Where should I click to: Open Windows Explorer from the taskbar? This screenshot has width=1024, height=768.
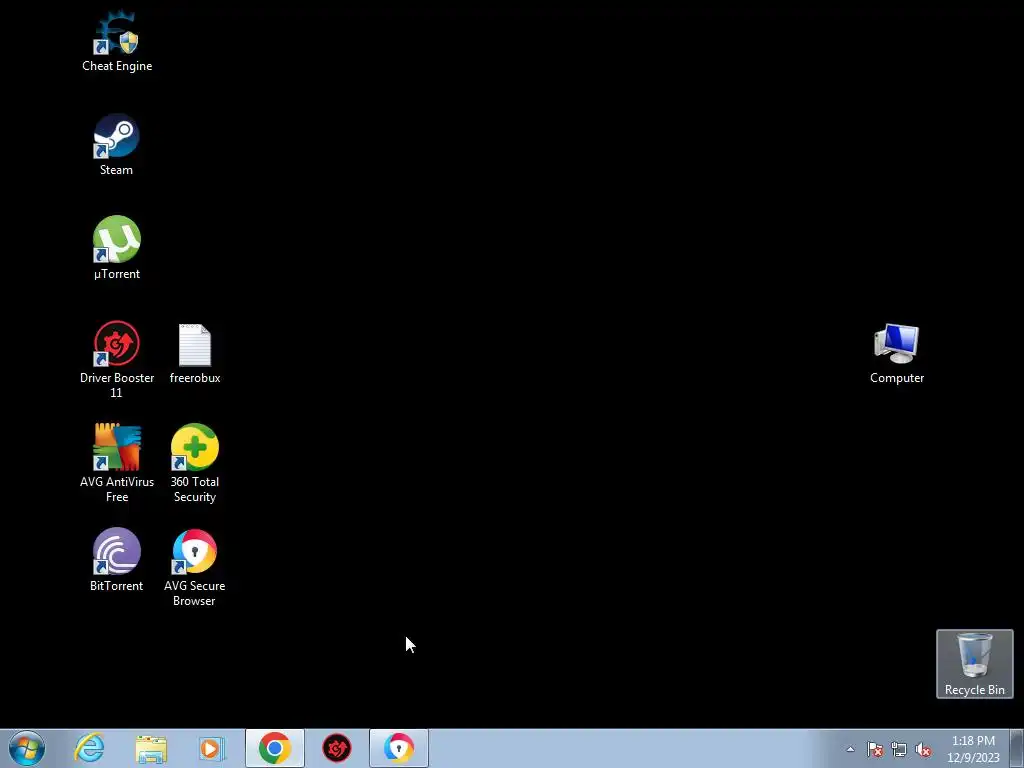[x=151, y=748]
